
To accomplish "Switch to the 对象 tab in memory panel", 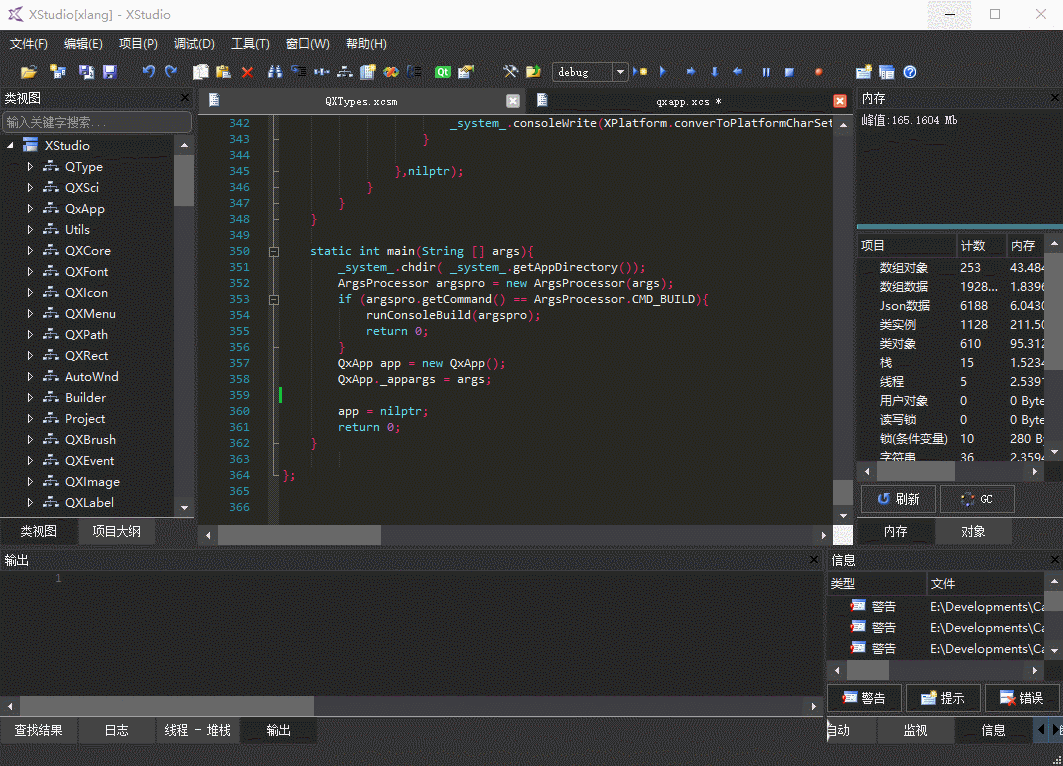I will [x=973, y=531].
